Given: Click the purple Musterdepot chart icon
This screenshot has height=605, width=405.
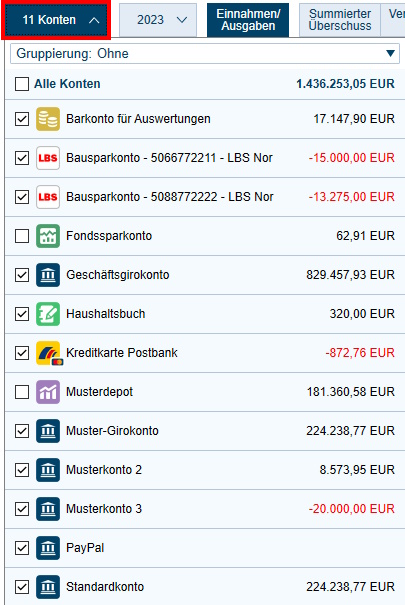Looking at the screenshot, I should (x=48, y=392).
